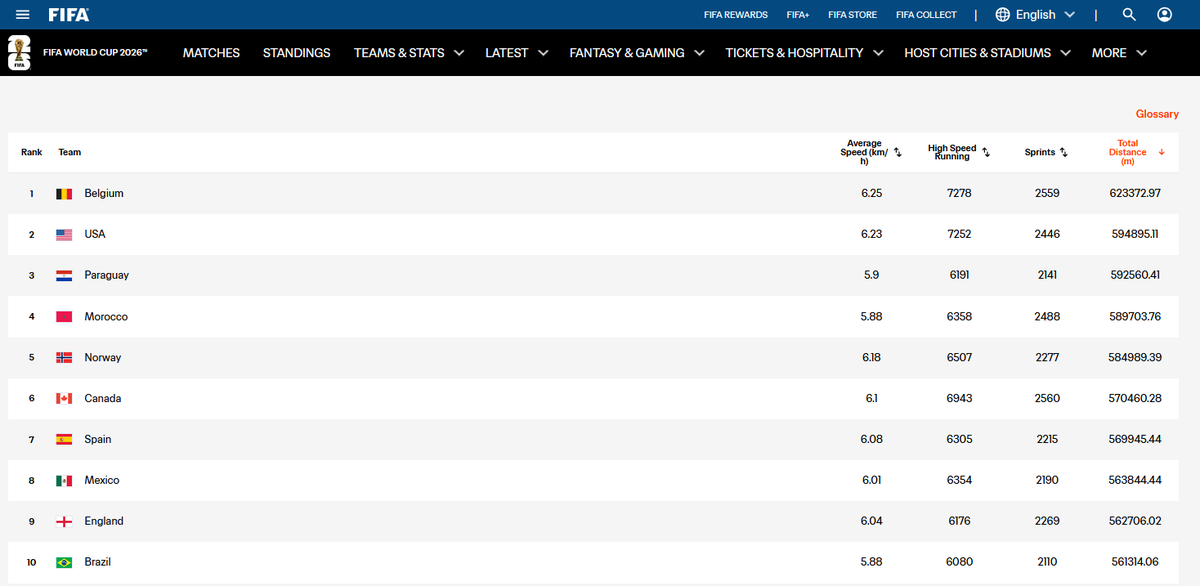Click the Average Speed column header
The width and height of the screenshot is (1200, 586).
(x=864, y=152)
